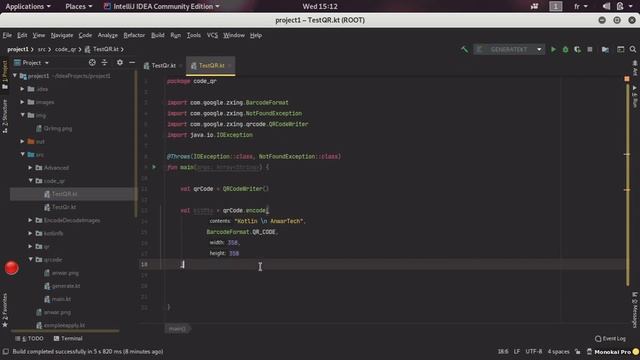Collapse the qrcode package arrow

click(30, 259)
